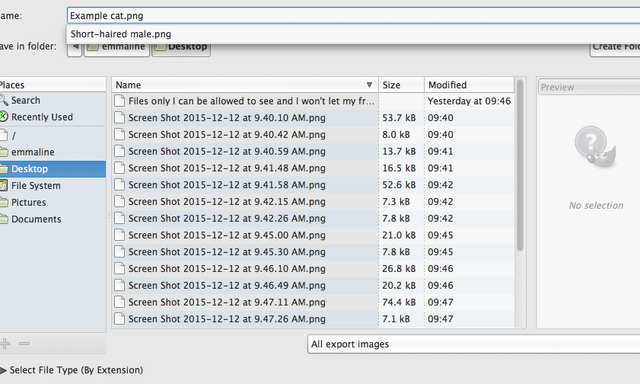Click the minus icon to remove bookmark
Screen dimensions: 640x384
coord(24,344)
